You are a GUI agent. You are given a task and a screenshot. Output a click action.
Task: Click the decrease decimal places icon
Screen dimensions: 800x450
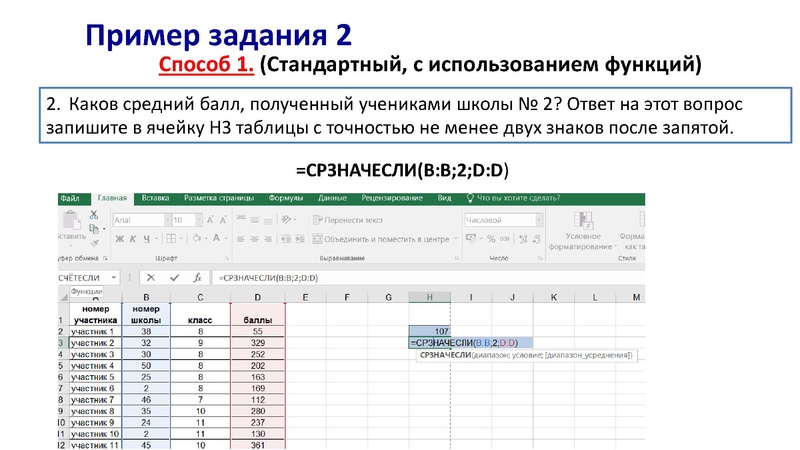click(536, 239)
